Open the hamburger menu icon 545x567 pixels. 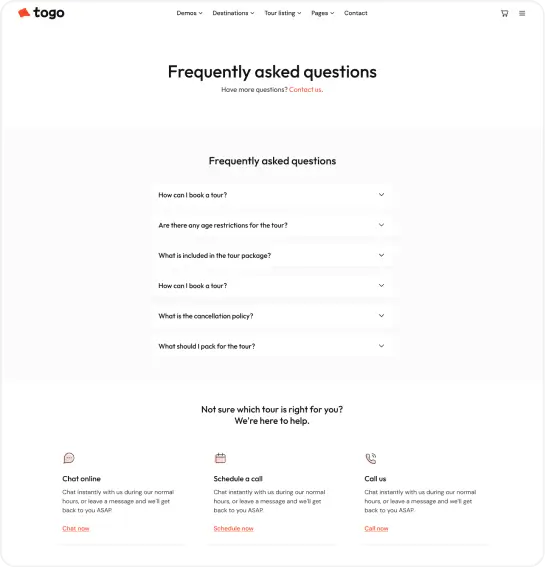click(522, 13)
